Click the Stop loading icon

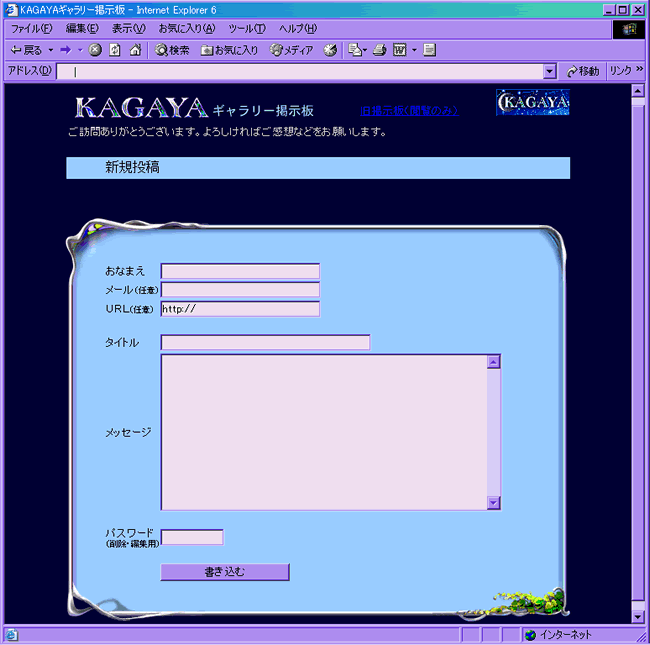95,50
